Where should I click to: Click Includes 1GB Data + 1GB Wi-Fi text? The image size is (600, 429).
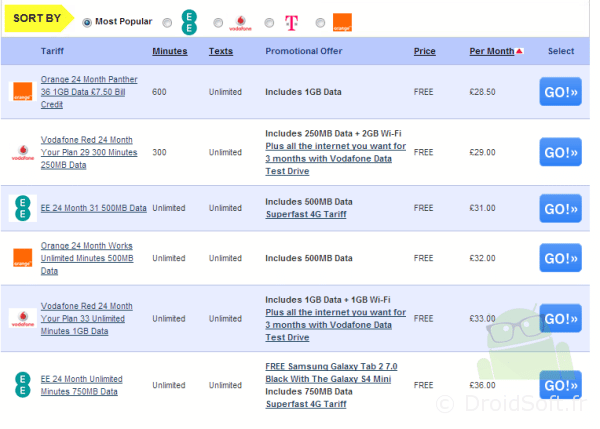(328, 300)
